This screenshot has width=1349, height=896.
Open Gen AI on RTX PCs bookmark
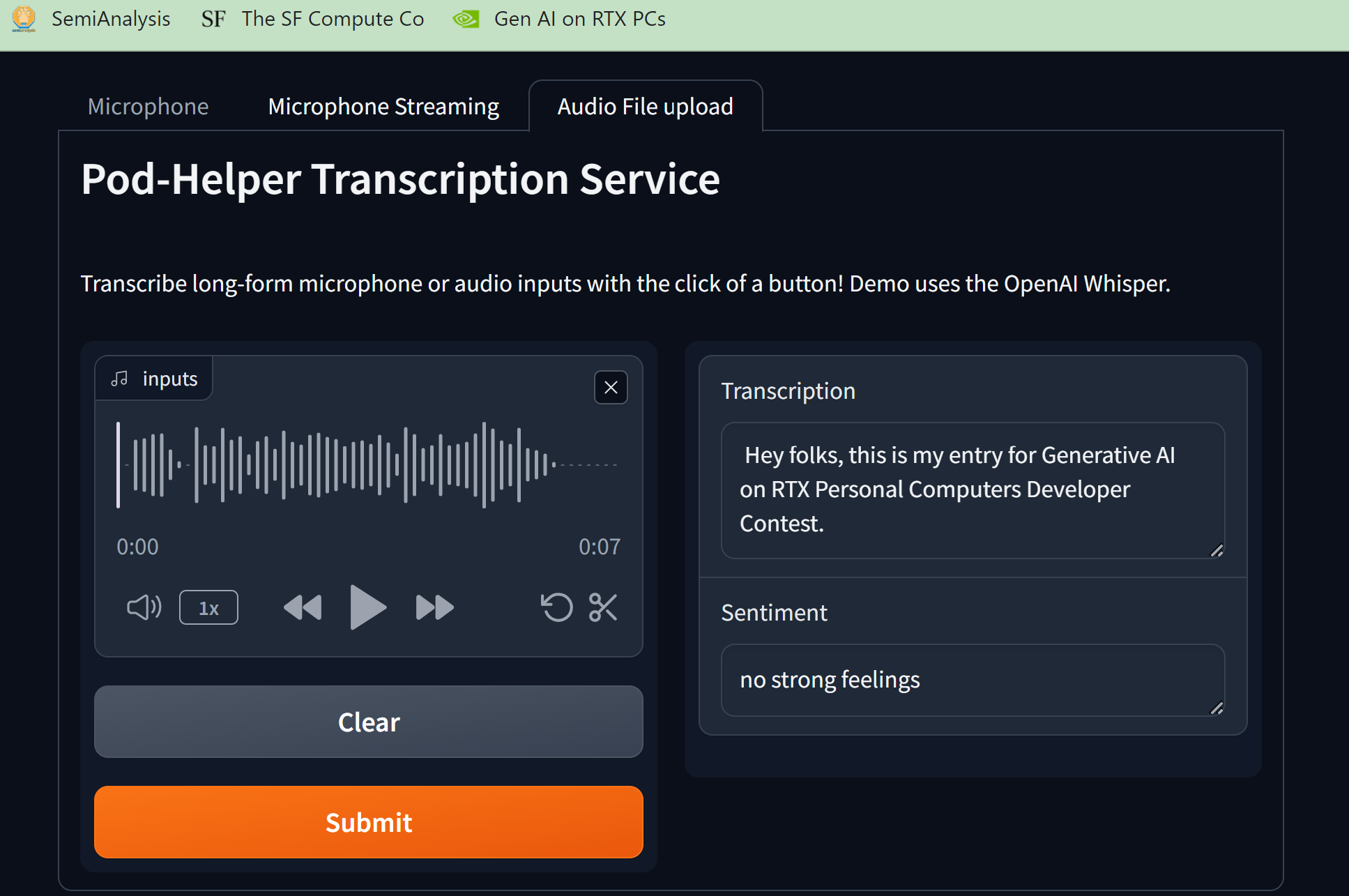pyautogui.click(x=559, y=19)
